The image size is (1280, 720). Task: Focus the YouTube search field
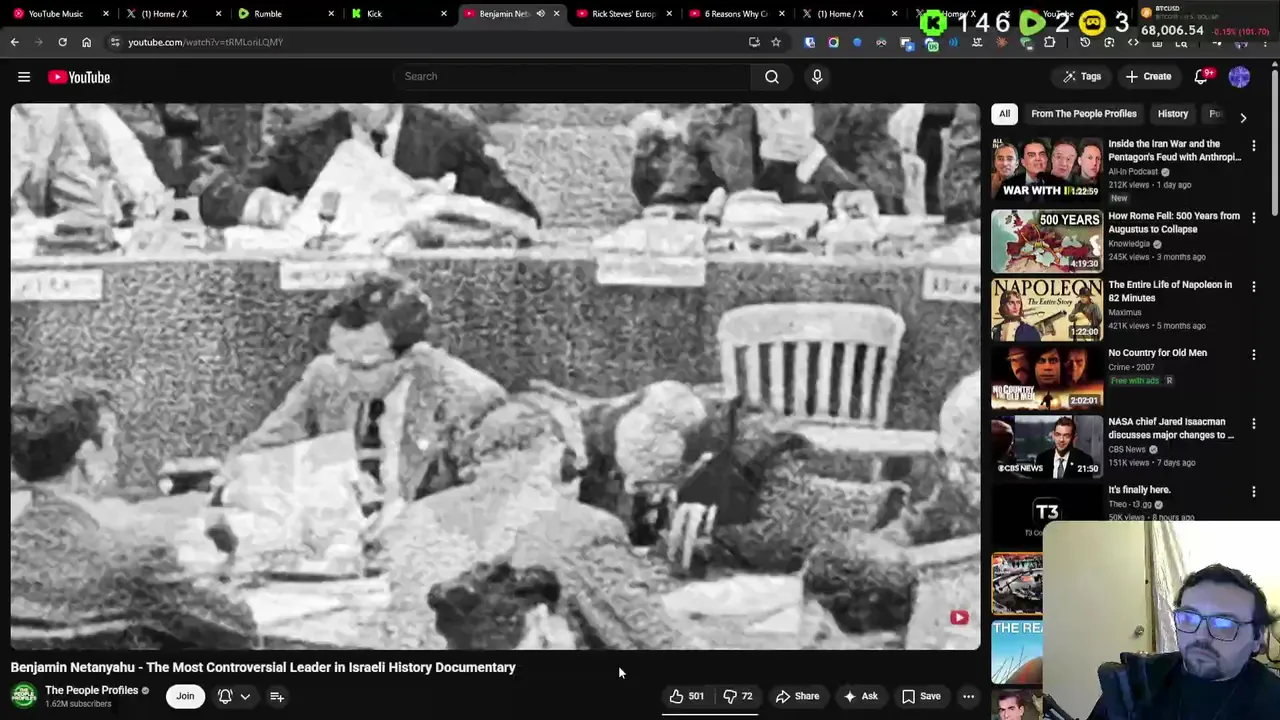pyautogui.click(x=572, y=76)
